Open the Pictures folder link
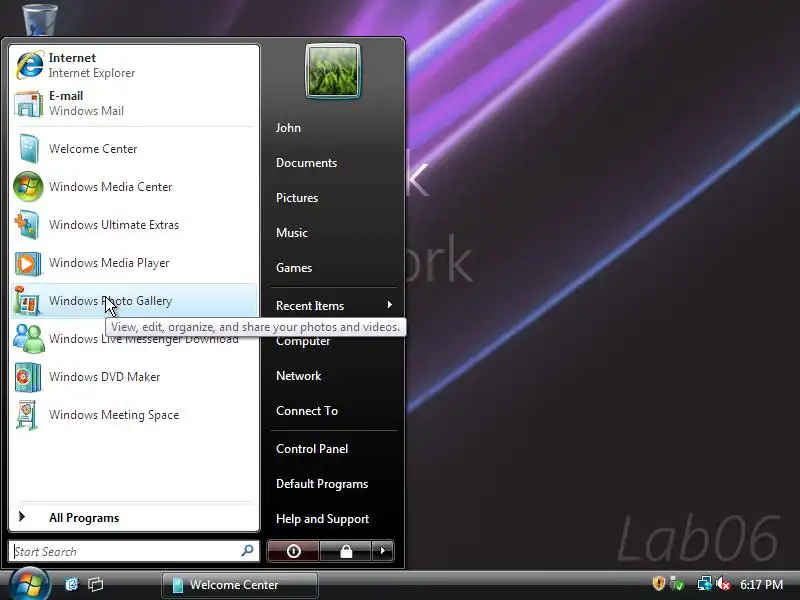Image resolution: width=800 pixels, height=600 pixels. pos(296,198)
